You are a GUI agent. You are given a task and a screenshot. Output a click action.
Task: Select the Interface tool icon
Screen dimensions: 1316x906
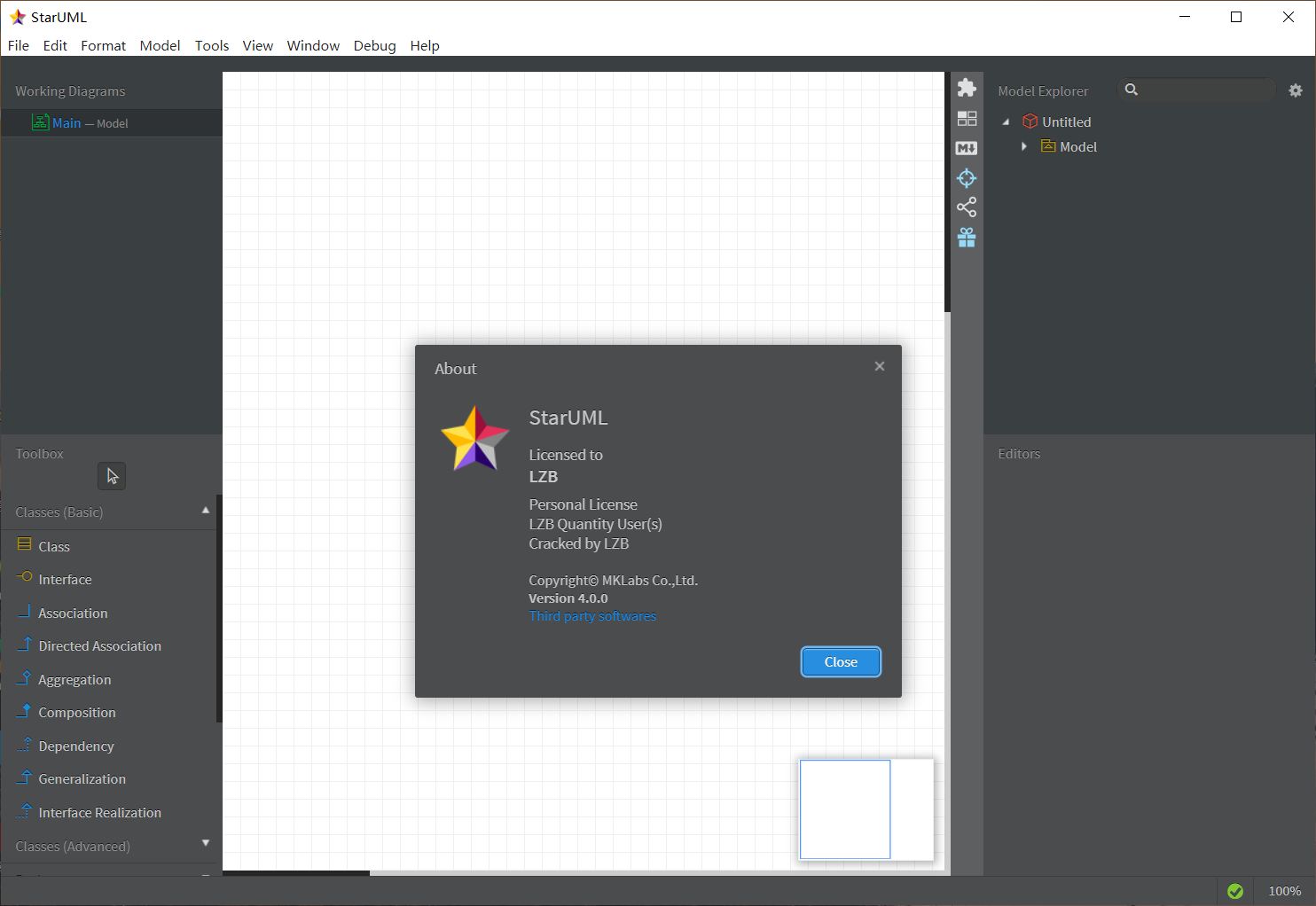(25, 577)
